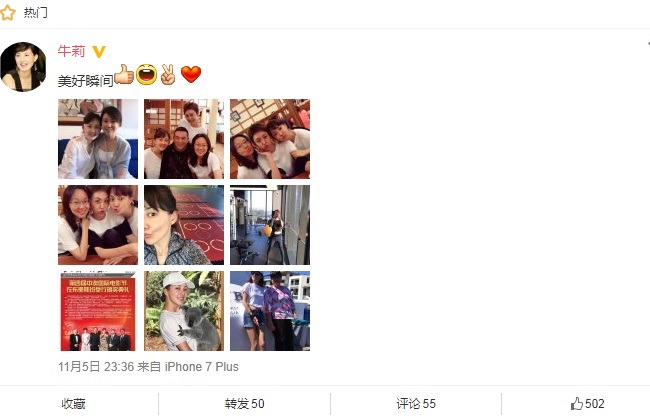Open the timestamp link 11月5日 23:36
This screenshot has width=650, height=419.
click(96, 367)
